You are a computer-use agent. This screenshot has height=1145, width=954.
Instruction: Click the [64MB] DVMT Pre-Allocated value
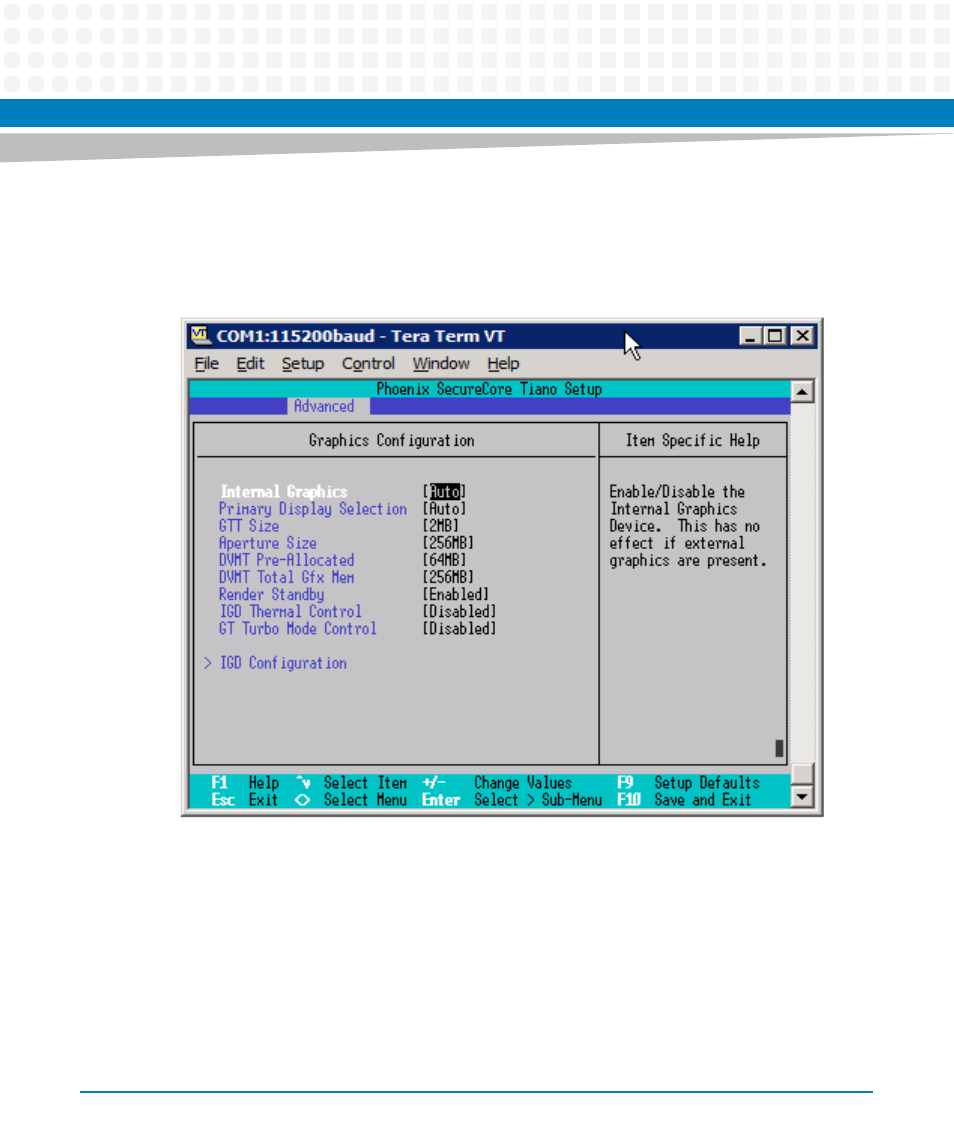coord(444,561)
